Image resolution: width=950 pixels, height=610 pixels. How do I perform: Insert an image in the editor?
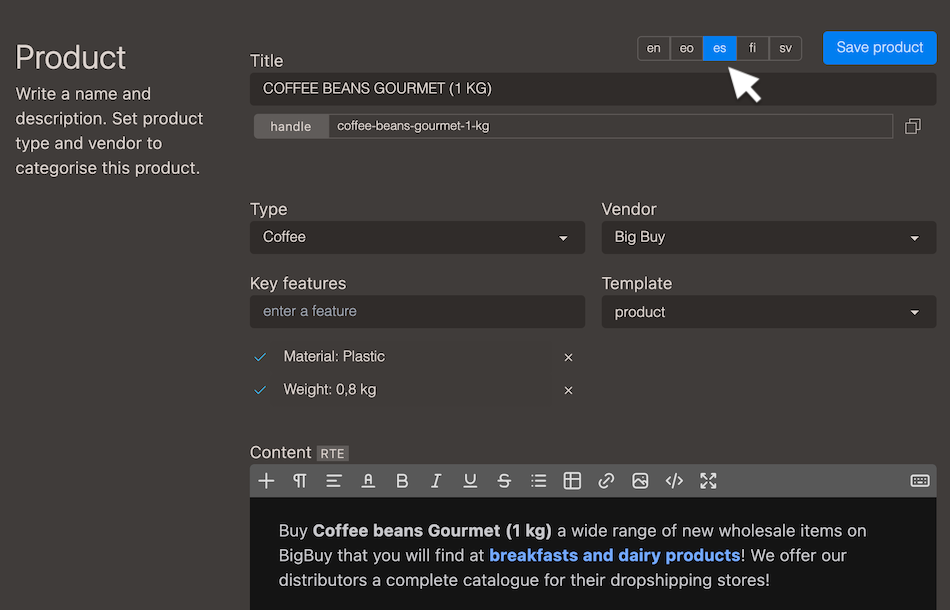click(x=640, y=481)
